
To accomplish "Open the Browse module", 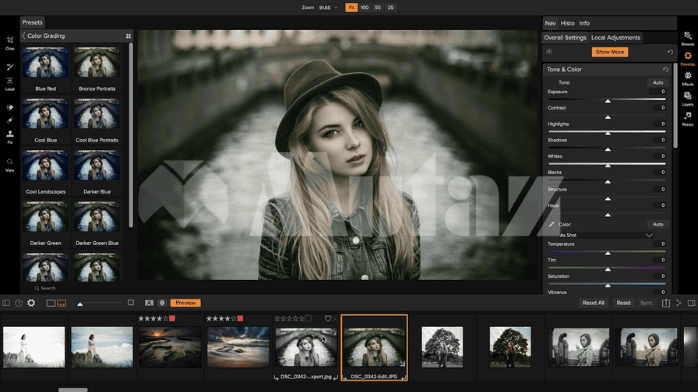I will pyautogui.click(x=687, y=38).
